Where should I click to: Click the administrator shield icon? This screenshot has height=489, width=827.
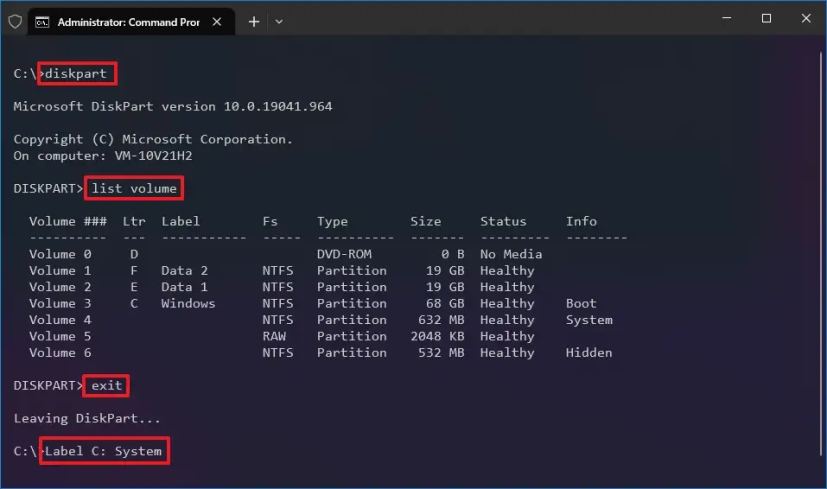(15, 21)
